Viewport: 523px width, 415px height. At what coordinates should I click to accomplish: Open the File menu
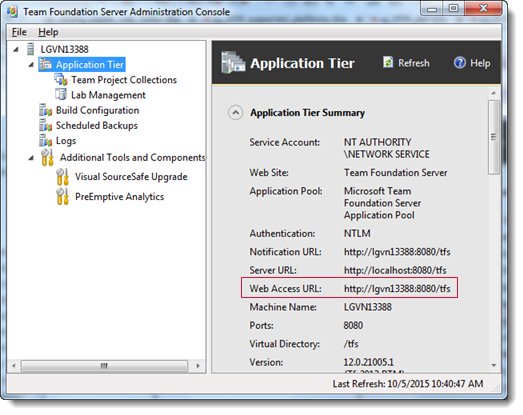(19, 32)
